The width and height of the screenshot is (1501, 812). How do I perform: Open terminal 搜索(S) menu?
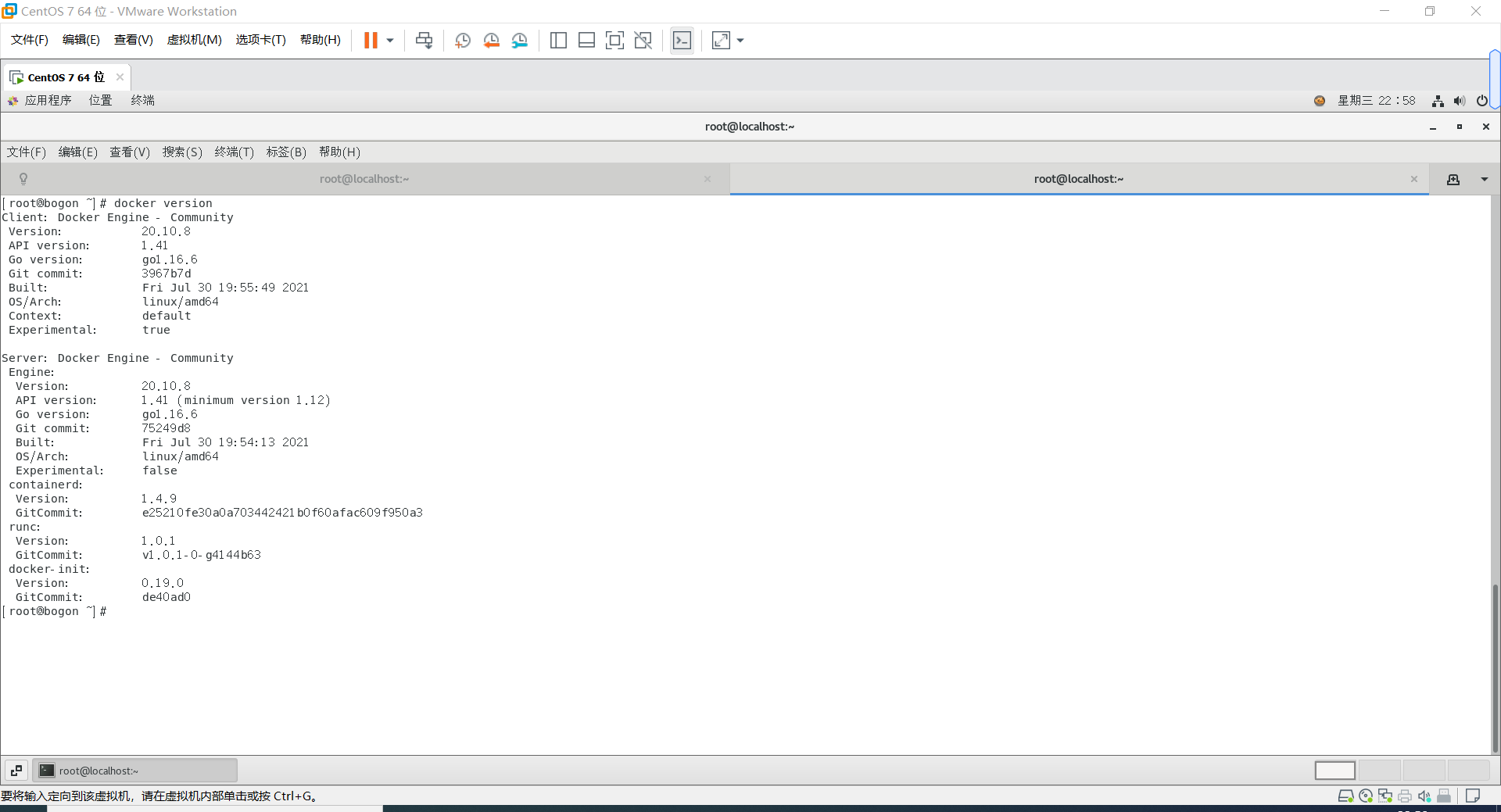coord(182,152)
